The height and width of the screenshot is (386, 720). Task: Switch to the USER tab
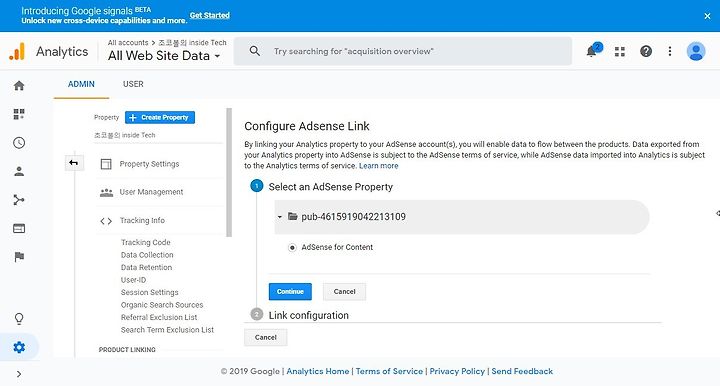click(x=133, y=84)
